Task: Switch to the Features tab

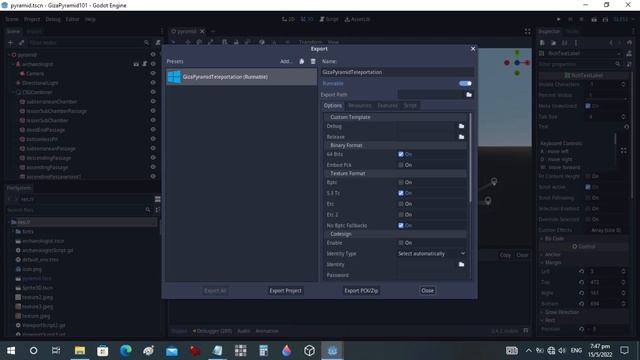Action: (387, 106)
